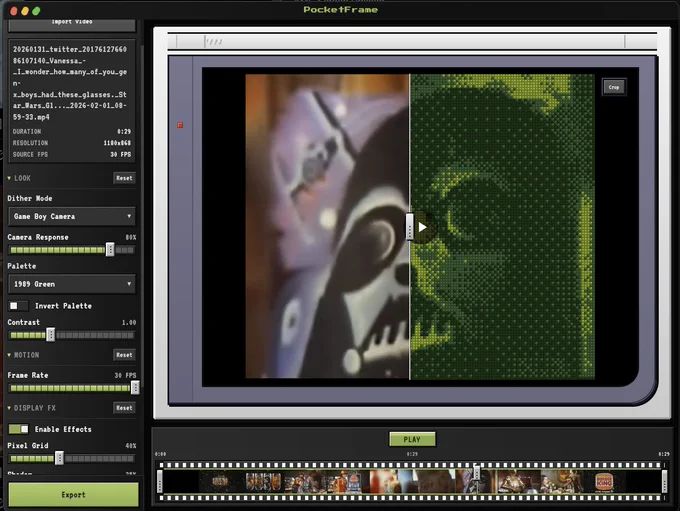Toggle the Enable Effects switch
Image resolution: width=680 pixels, height=511 pixels.
pyautogui.click(x=18, y=429)
